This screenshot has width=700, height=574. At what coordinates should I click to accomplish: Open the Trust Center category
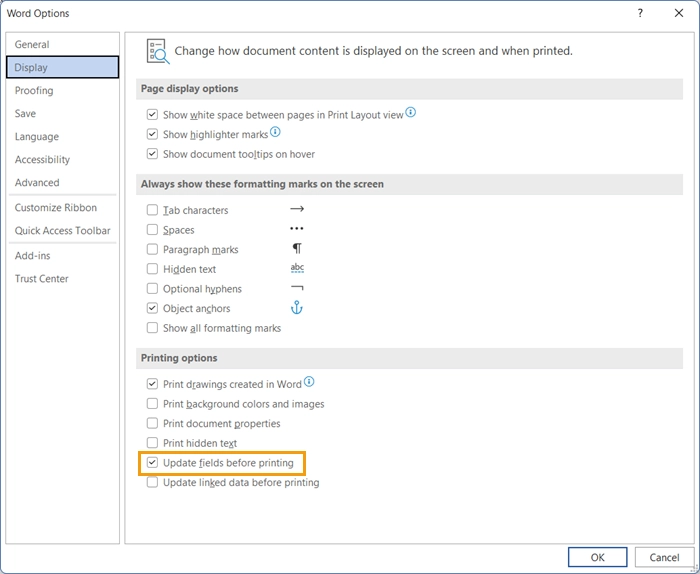[x=62, y=279]
